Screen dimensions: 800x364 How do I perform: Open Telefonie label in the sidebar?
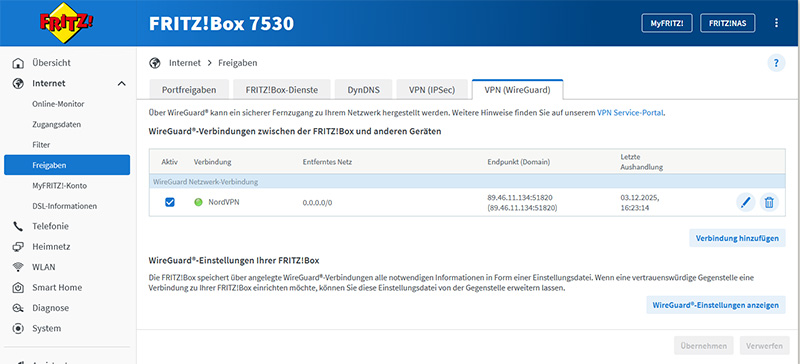click(x=50, y=226)
